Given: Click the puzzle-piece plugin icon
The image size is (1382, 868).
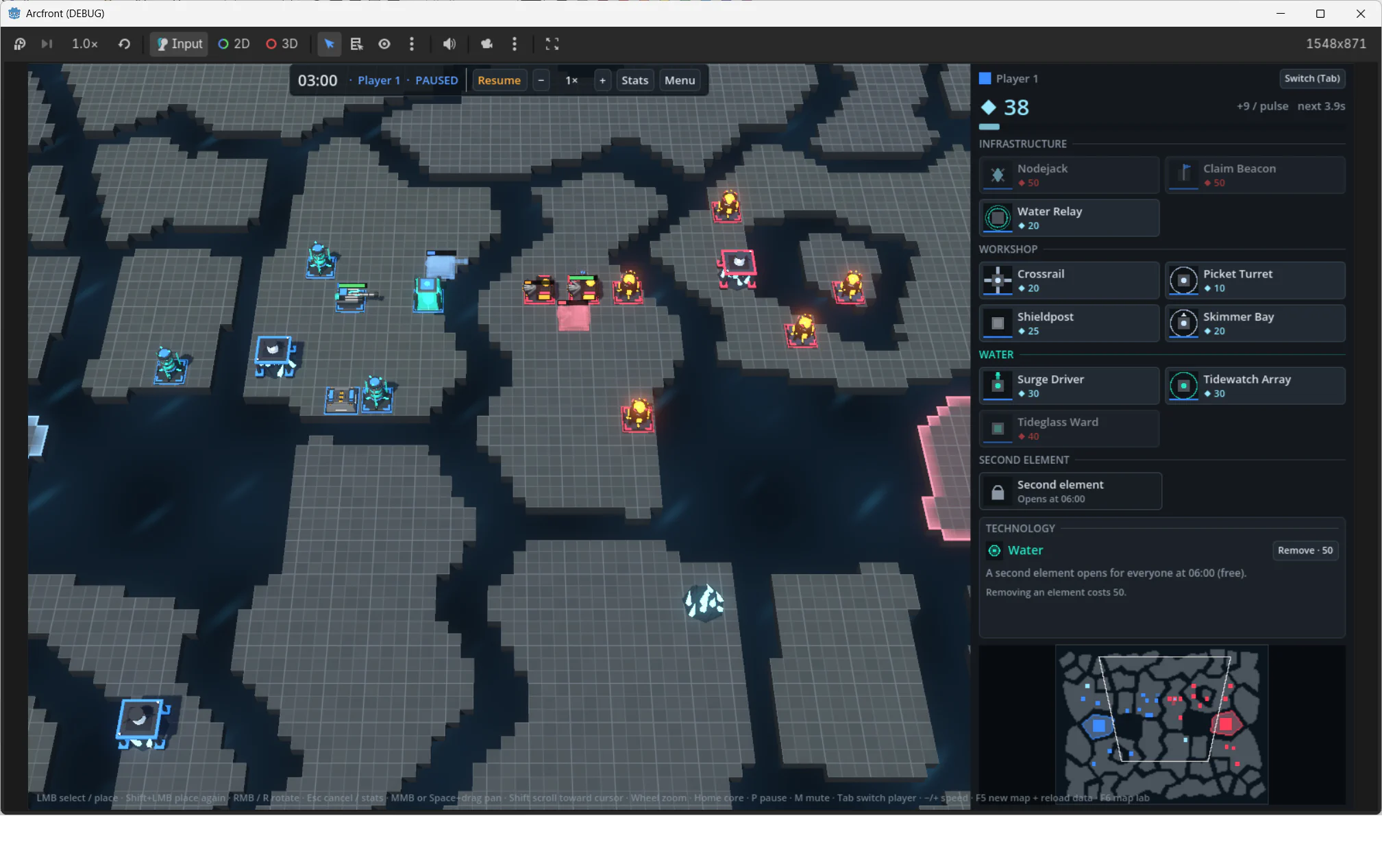Looking at the screenshot, I should point(486,44).
